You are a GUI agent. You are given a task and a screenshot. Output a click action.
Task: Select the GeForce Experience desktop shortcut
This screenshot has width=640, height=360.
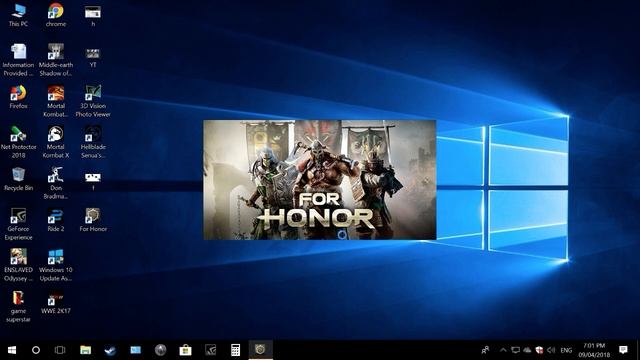point(18,224)
